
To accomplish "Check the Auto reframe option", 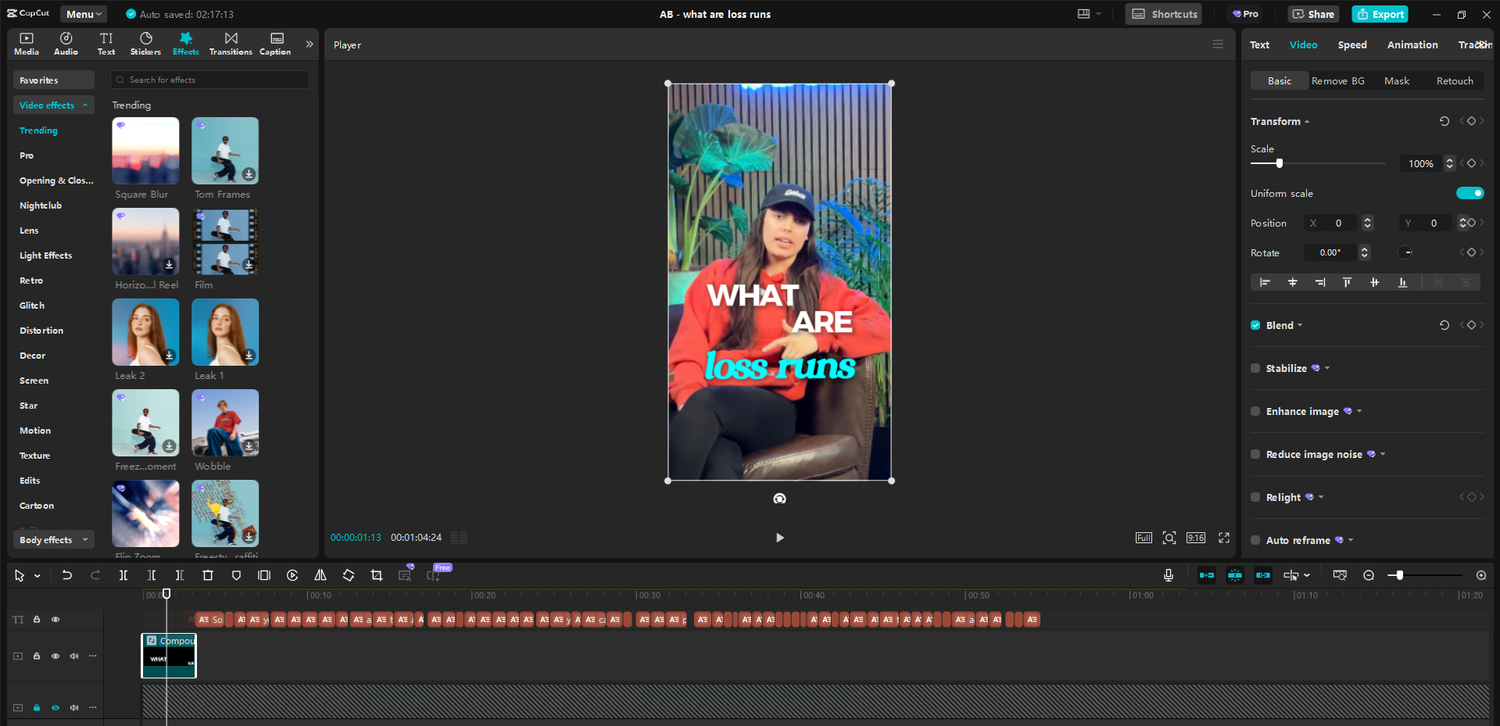I will (x=1255, y=540).
